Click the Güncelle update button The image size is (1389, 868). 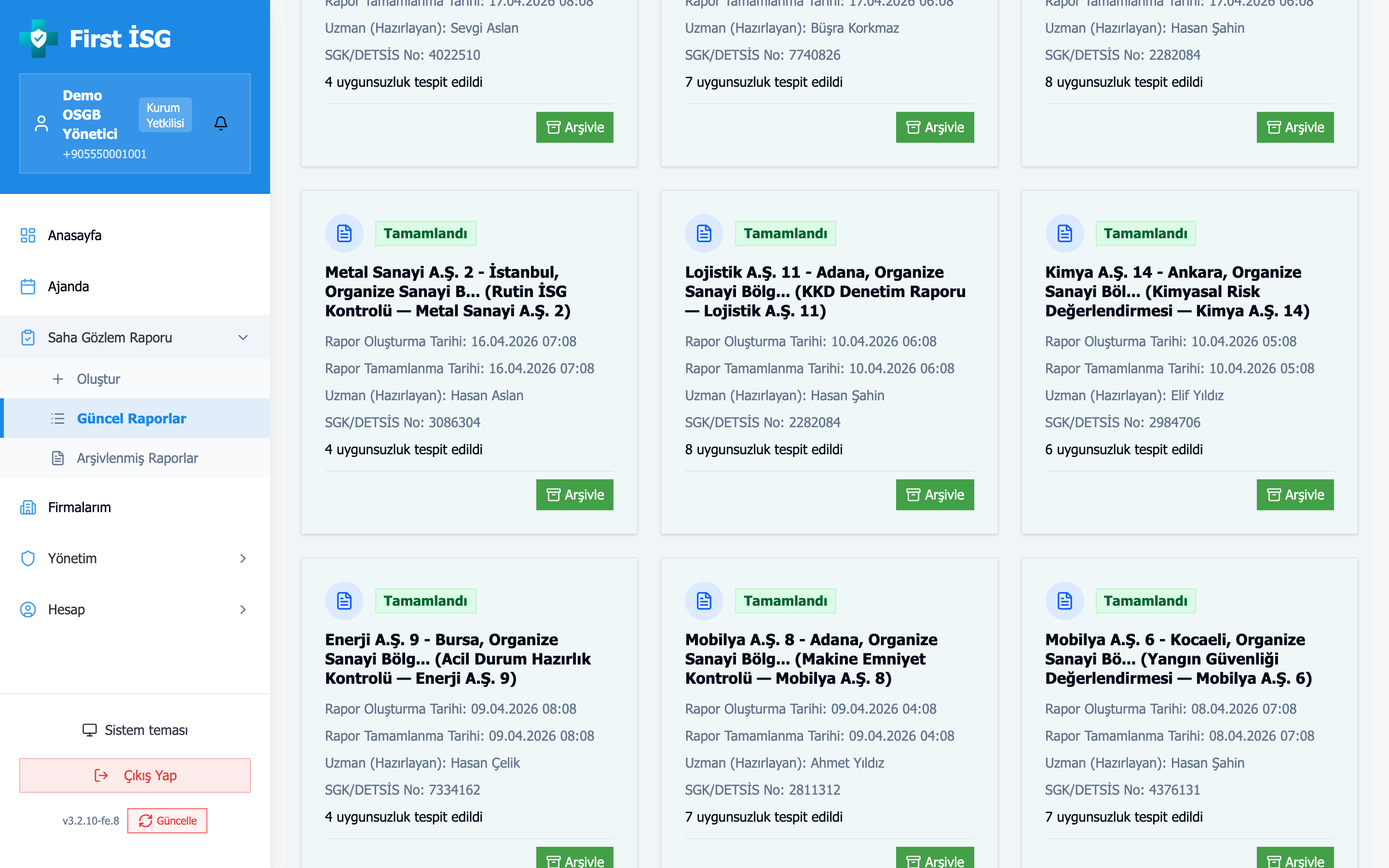pos(167,821)
